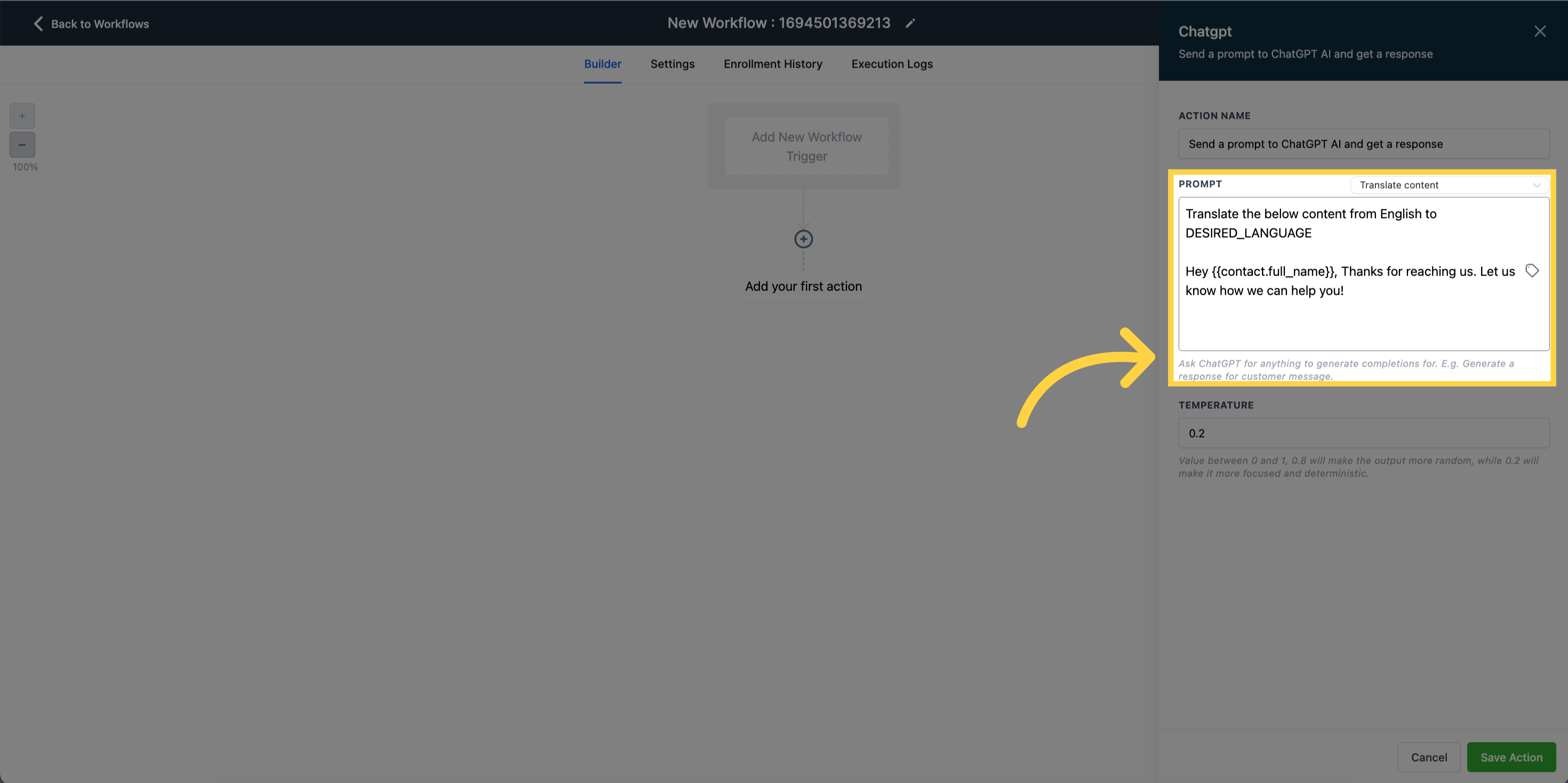Click the Back to Workflows arrow icon
Image resolution: width=1568 pixels, height=783 pixels.
(x=37, y=23)
